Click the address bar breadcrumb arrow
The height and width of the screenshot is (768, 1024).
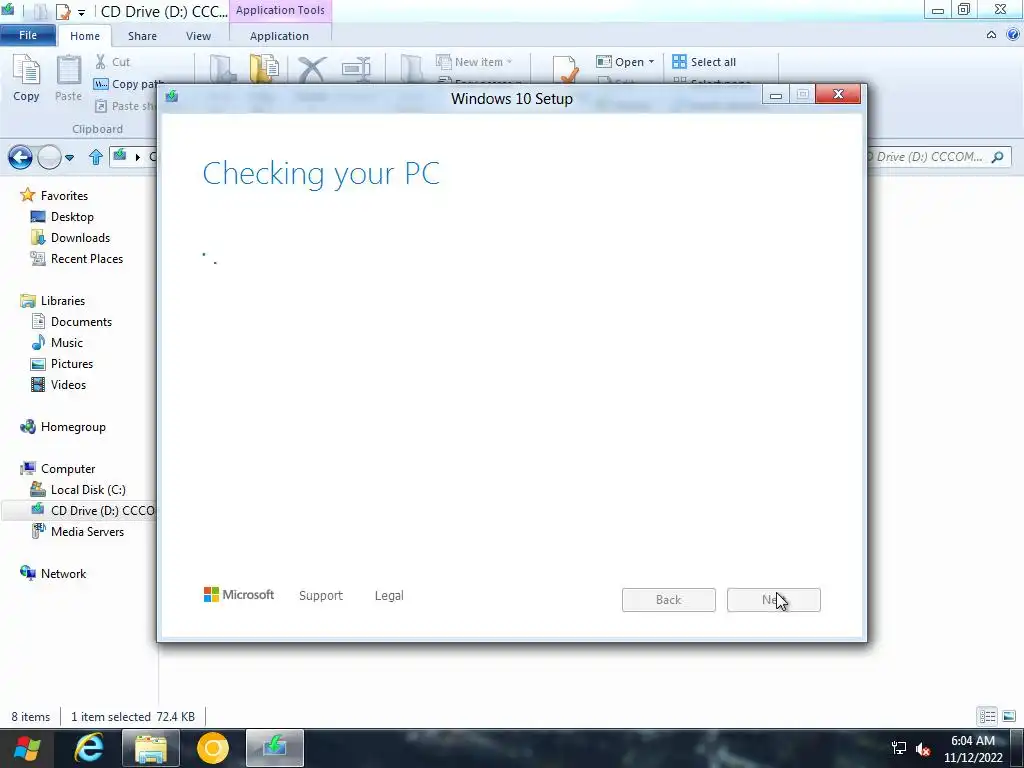pos(137,157)
